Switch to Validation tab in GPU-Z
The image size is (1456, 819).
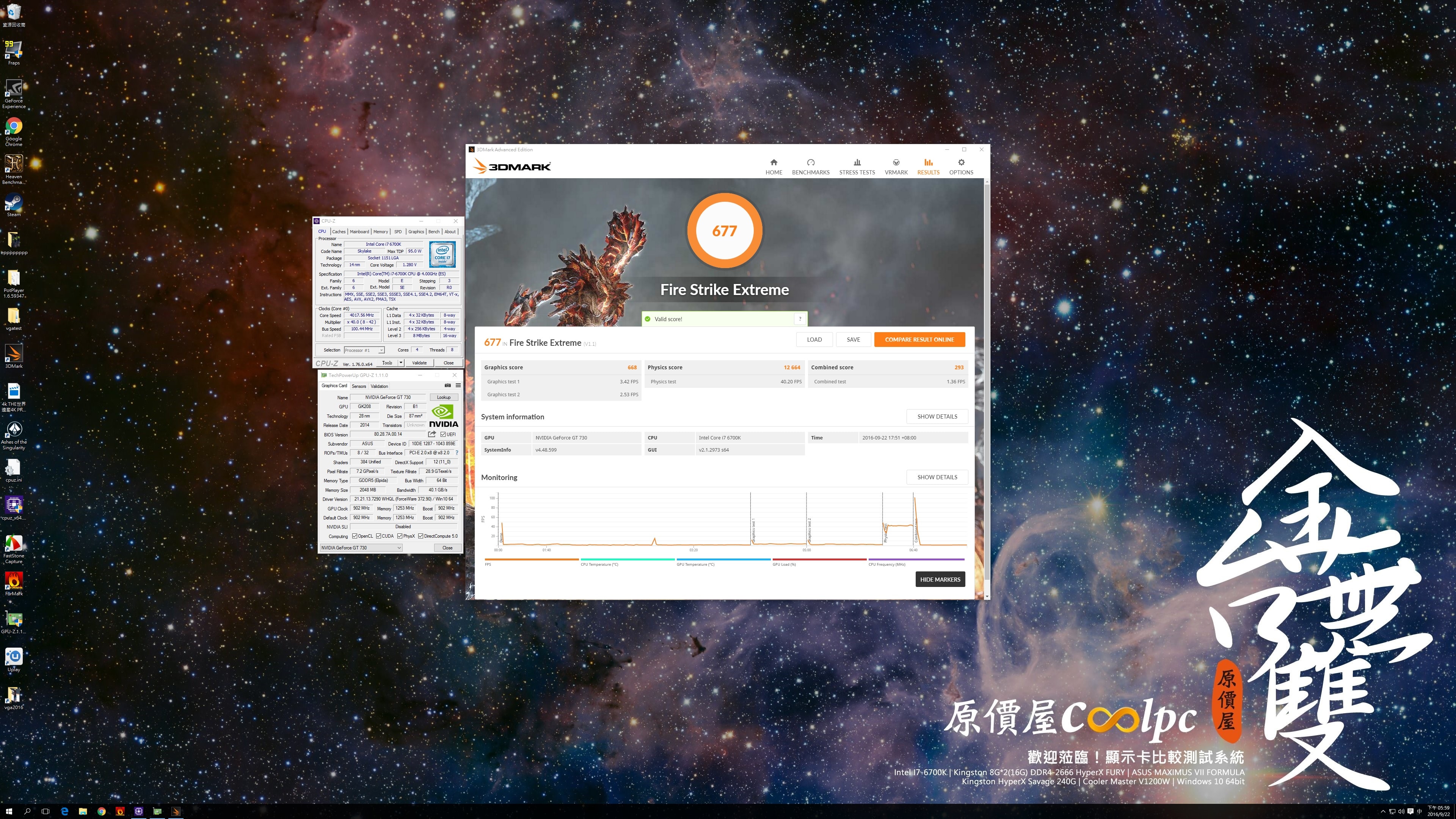pyautogui.click(x=379, y=386)
